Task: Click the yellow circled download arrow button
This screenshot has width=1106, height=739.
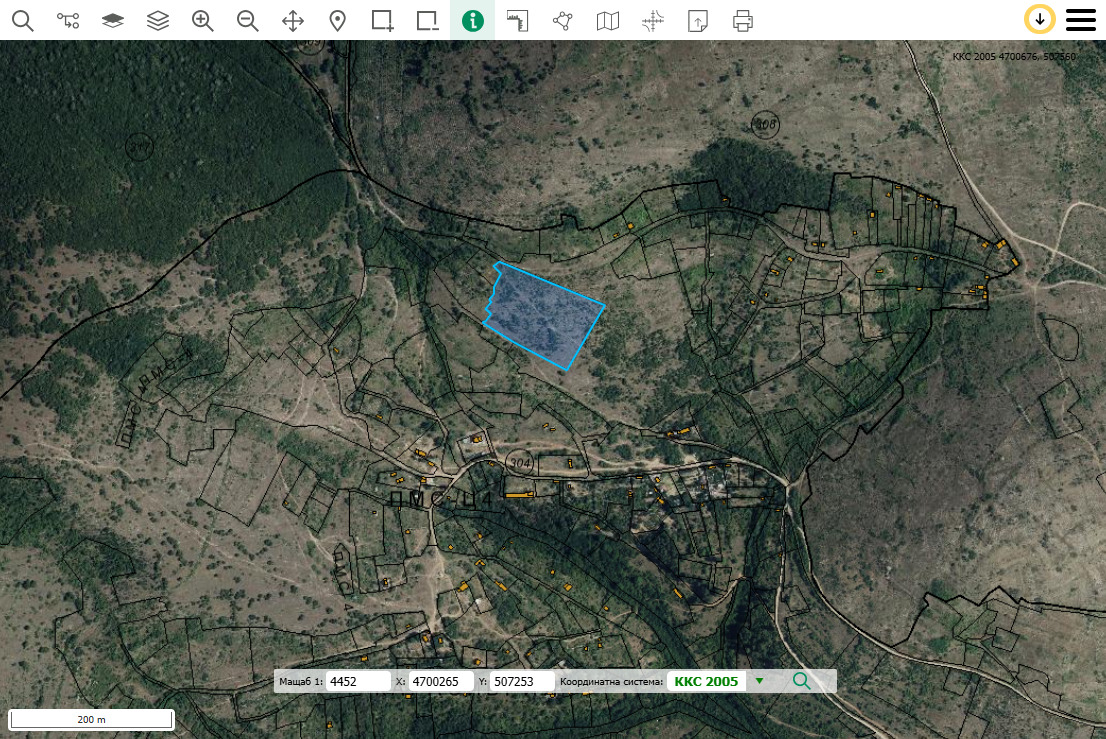Action: coord(1040,20)
